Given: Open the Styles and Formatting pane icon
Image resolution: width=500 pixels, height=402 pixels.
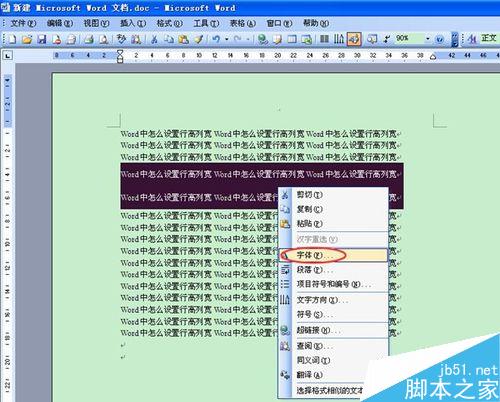Looking at the screenshot, I should click(472, 39).
